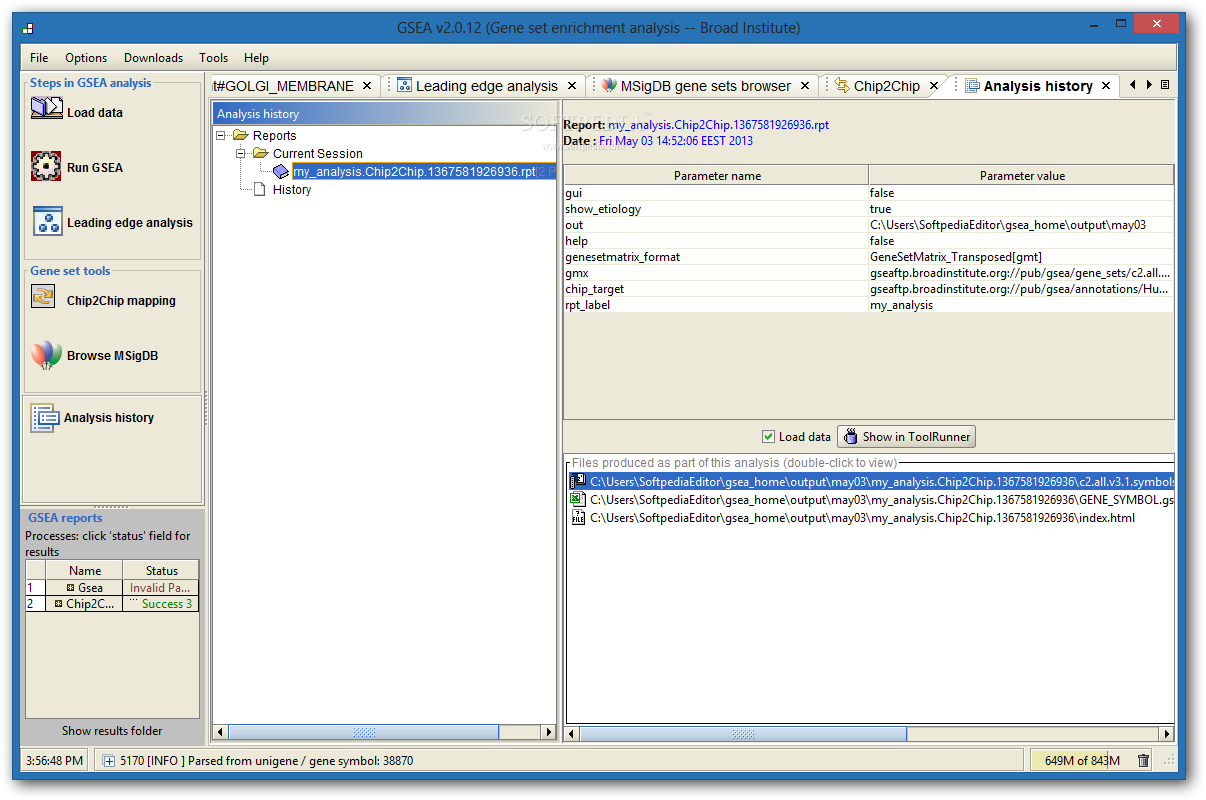The width and height of the screenshot is (1206, 800).
Task: Click the Parameter name column header
Action: [717, 175]
